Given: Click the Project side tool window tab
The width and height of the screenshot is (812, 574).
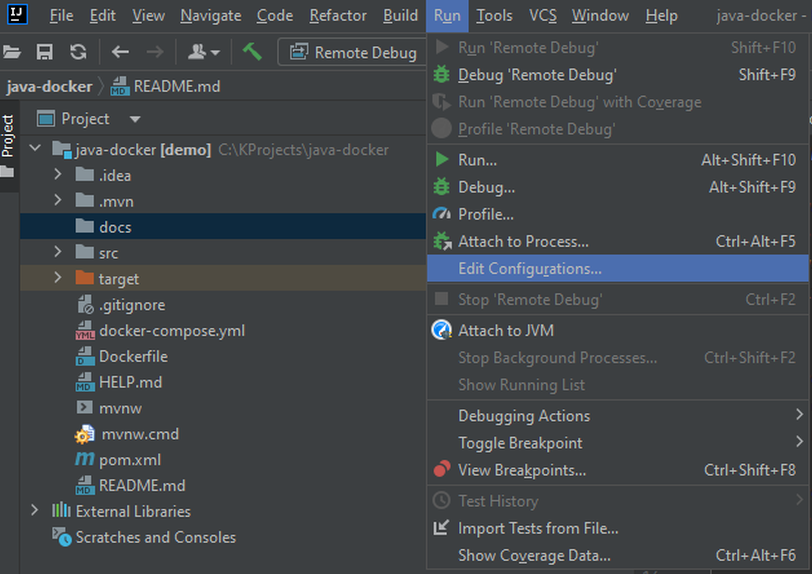Looking at the screenshot, I should click(8, 136).
